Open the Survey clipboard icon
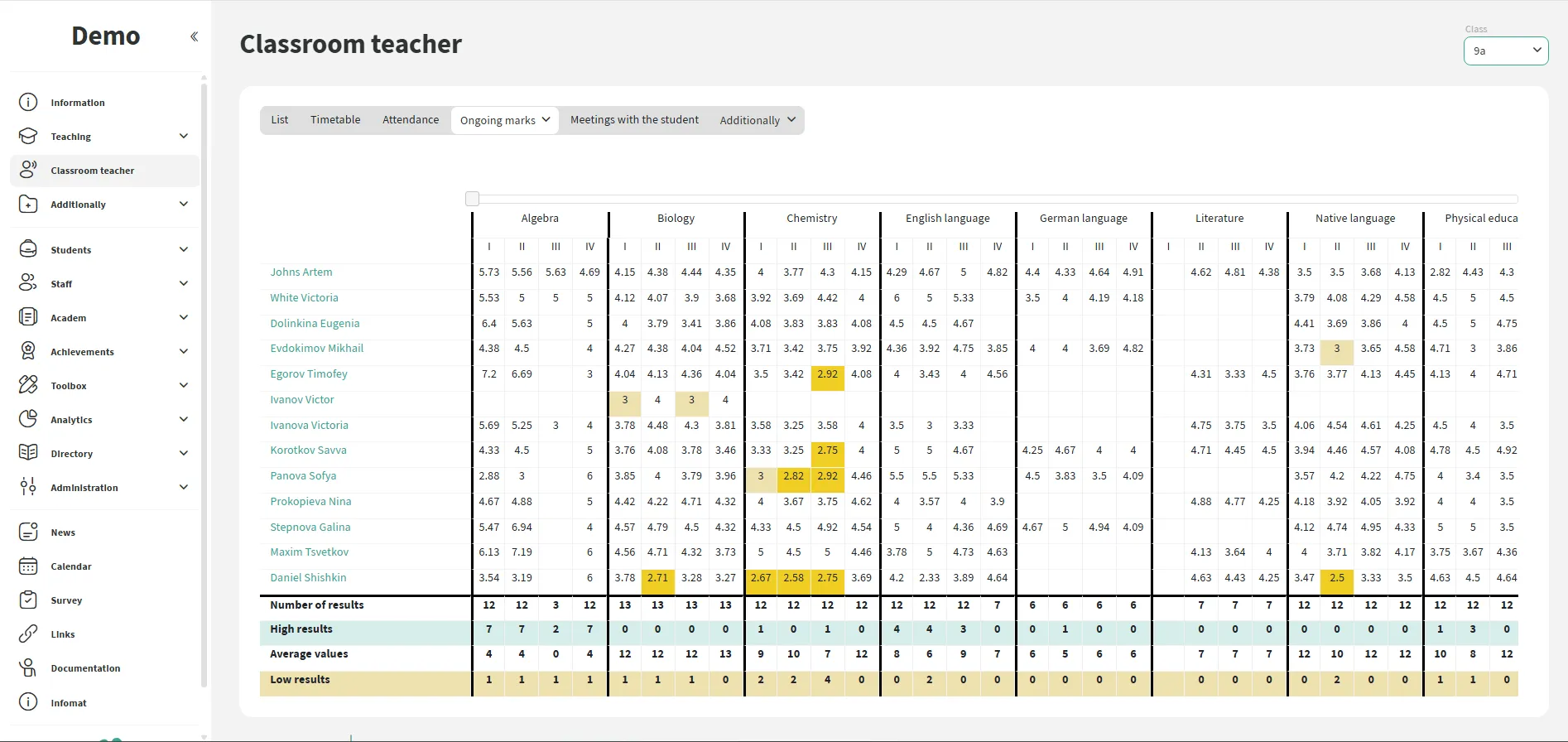 28,600
